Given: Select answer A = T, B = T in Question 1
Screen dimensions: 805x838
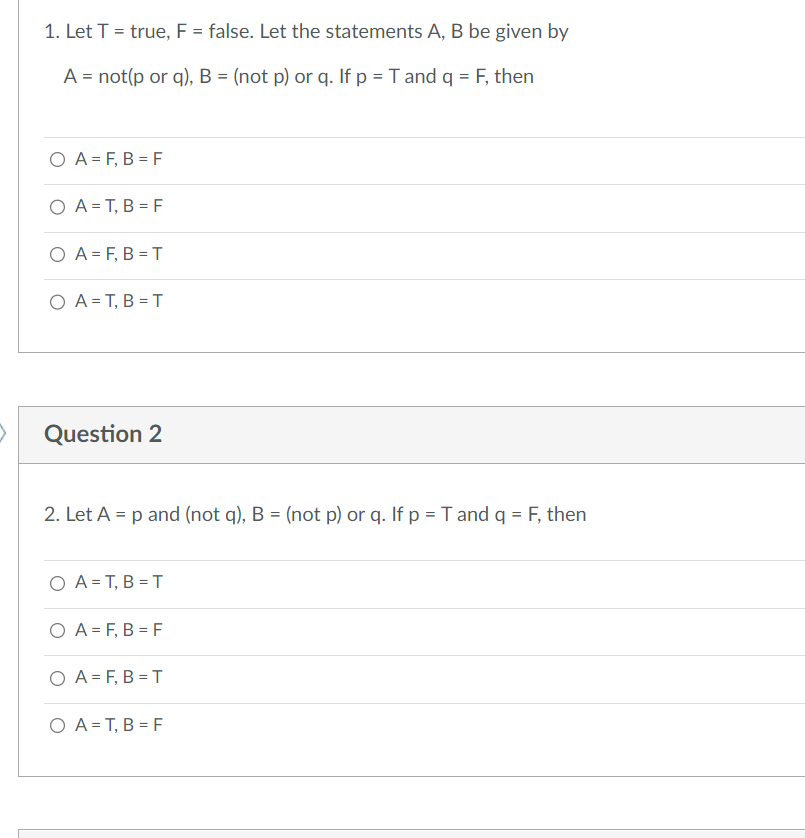Looking at the screenshot, I should (119, 301).
